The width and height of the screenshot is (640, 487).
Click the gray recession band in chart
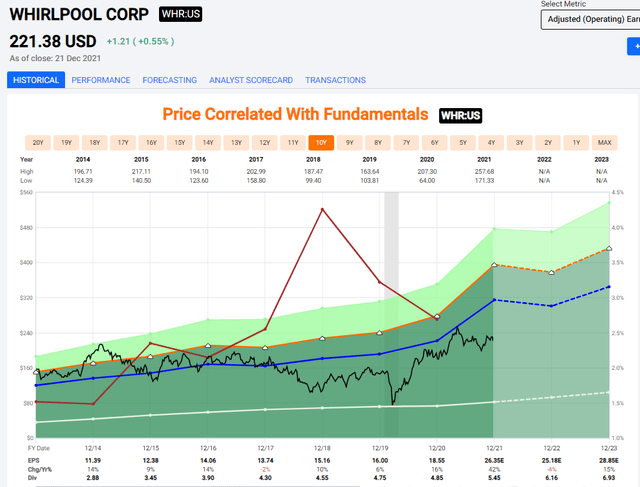click(x=391, y=314)
